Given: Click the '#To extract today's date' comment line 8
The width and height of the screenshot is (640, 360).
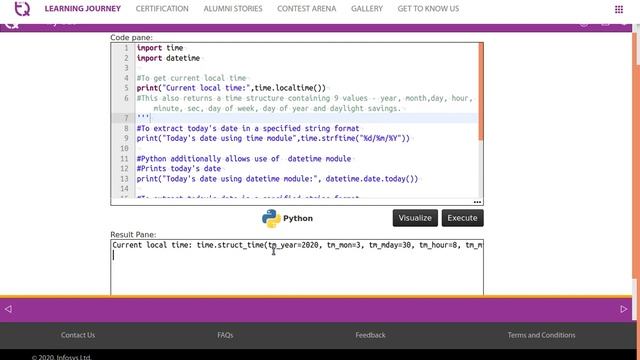Looking at the screenshot, I should (x=248, y=128).
